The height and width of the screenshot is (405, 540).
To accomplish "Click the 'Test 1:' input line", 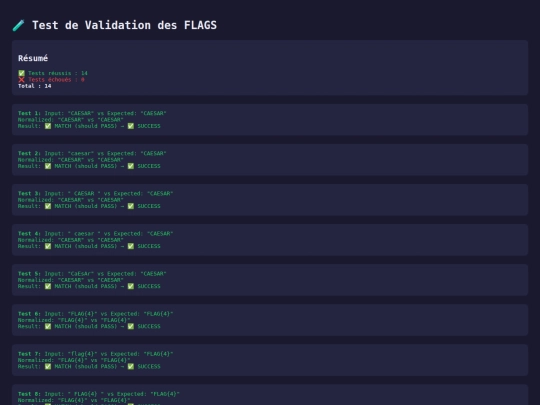I will pos(92,113).
